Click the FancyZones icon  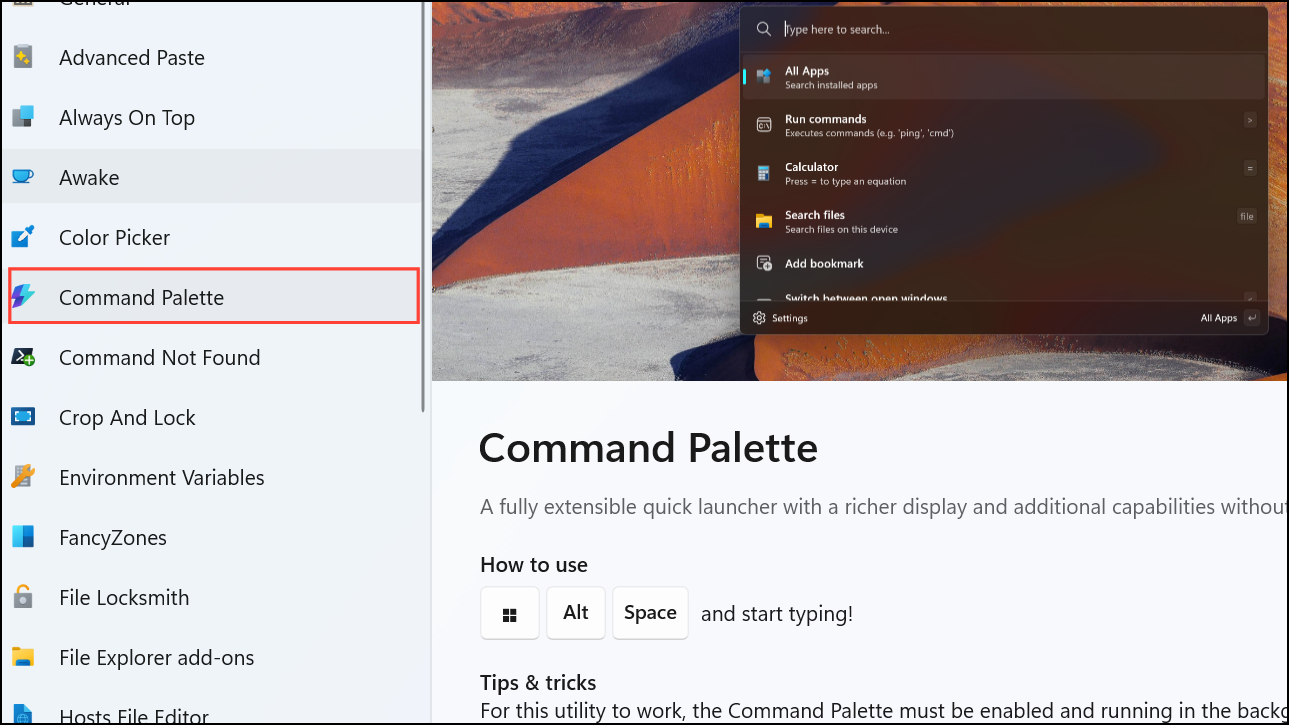[x=25, y=537]
